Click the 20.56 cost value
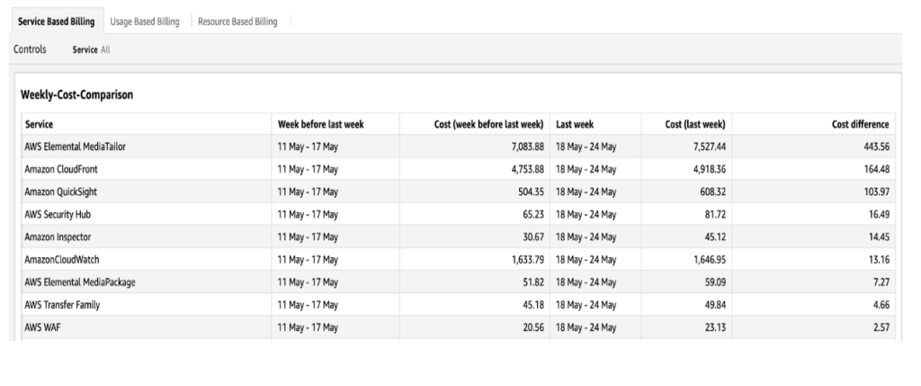 coord(533,328)
